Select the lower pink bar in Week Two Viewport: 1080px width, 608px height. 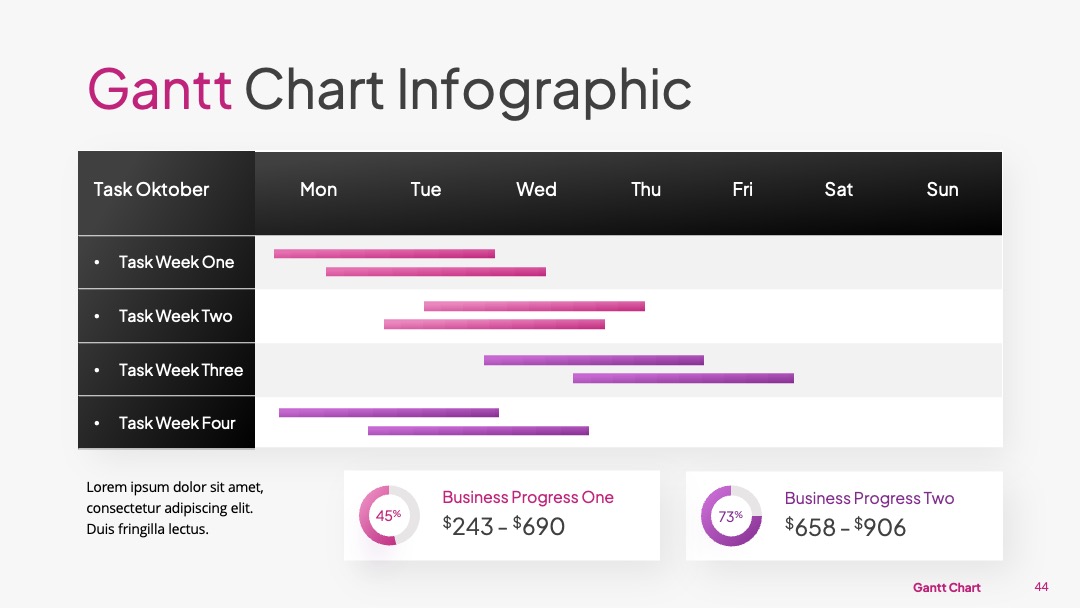(494, 324)
